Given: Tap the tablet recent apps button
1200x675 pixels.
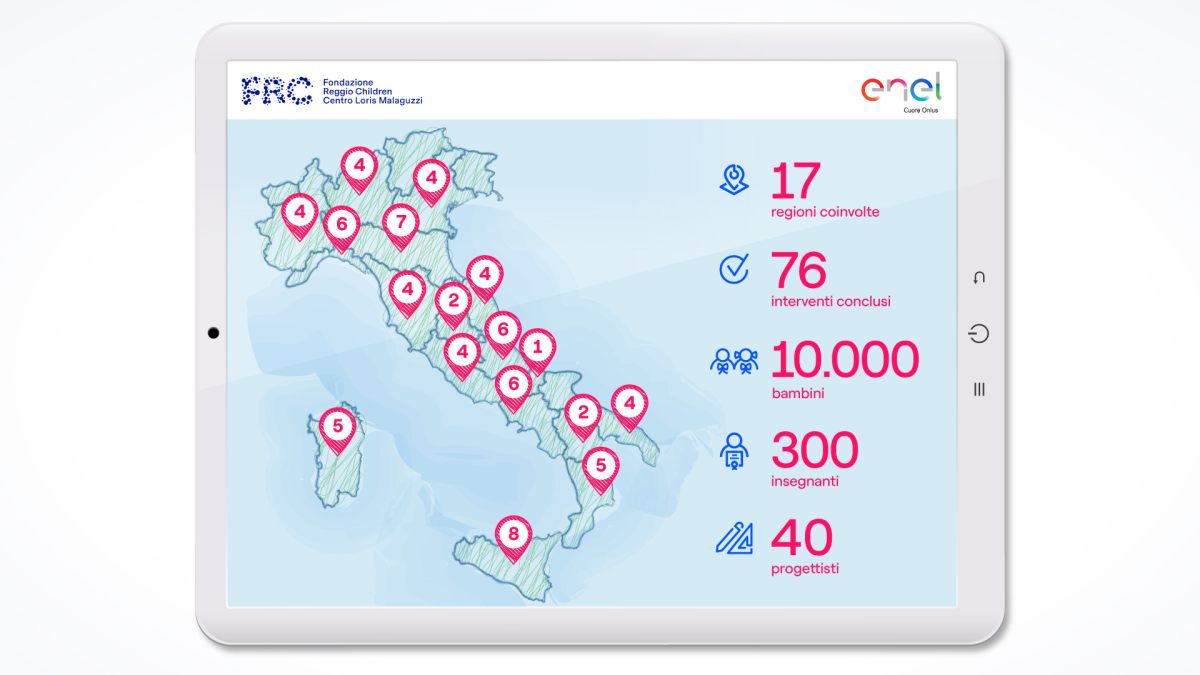Looking at the screenshot, I should coord(979,389).
